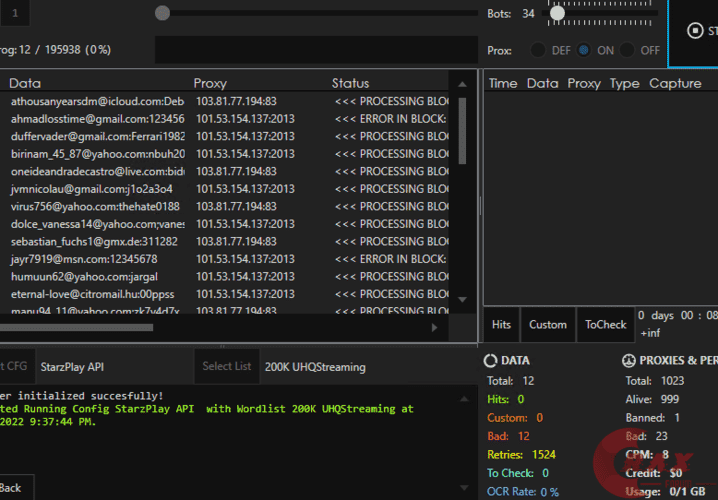Click the right arrow of the horizontal scrollbar
Viewport: 718px width, 500px height.
434,327
